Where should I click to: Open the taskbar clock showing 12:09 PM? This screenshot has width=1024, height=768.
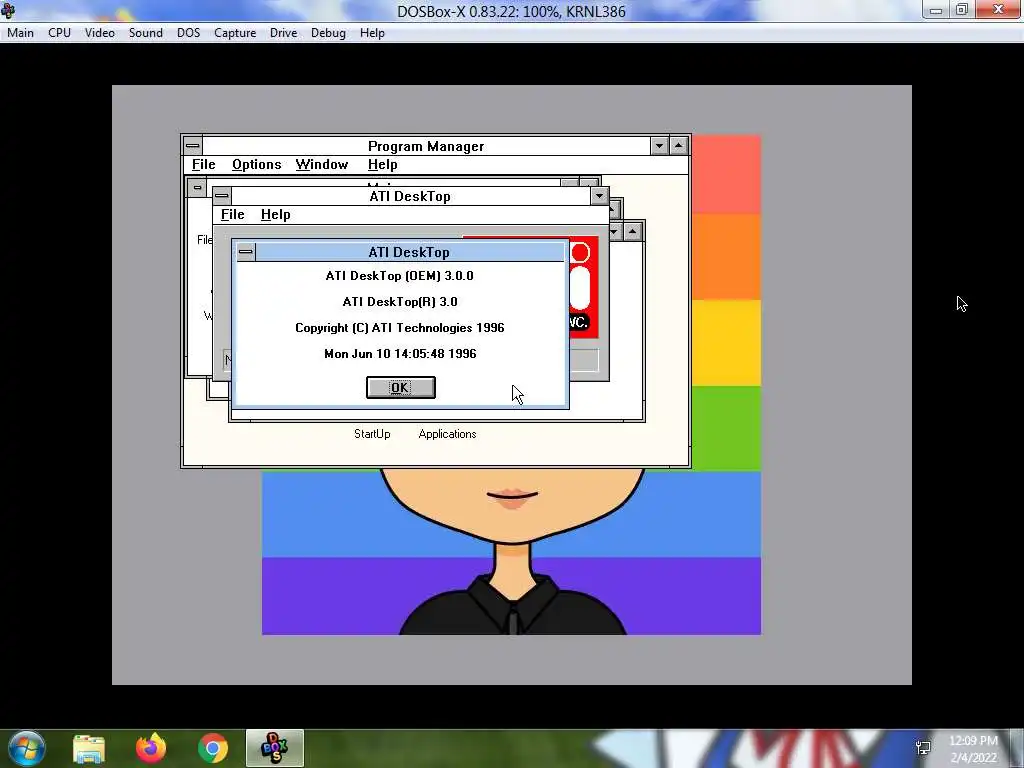point(974,749)
